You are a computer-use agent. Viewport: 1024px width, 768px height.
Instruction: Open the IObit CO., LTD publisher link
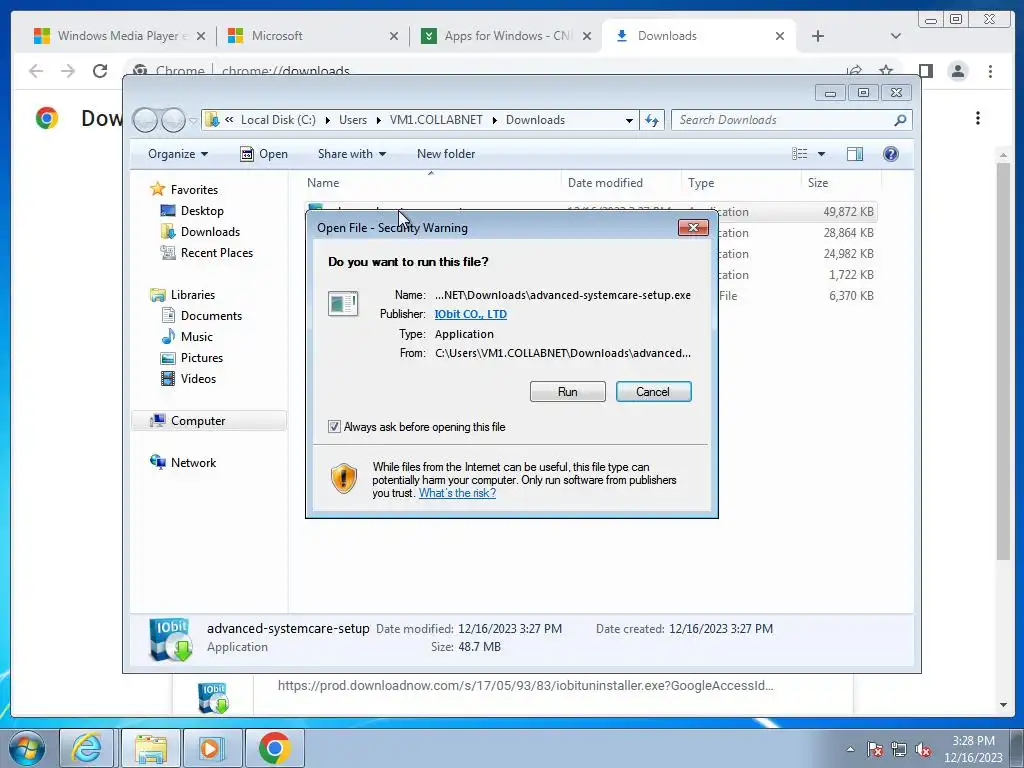(x=470, y=314)
